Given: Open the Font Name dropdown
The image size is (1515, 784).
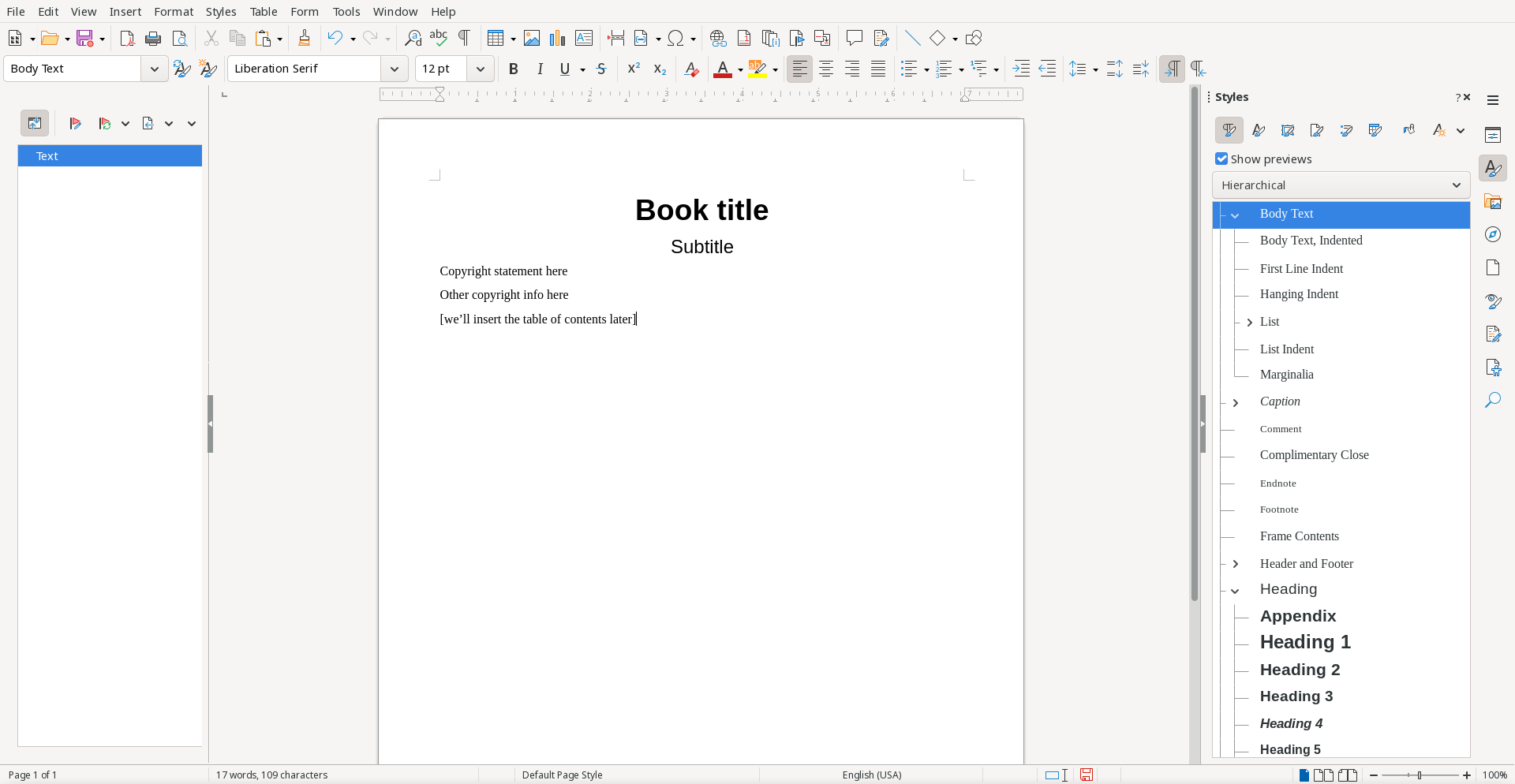Looking at the screenshot, I should coord(395,69).
